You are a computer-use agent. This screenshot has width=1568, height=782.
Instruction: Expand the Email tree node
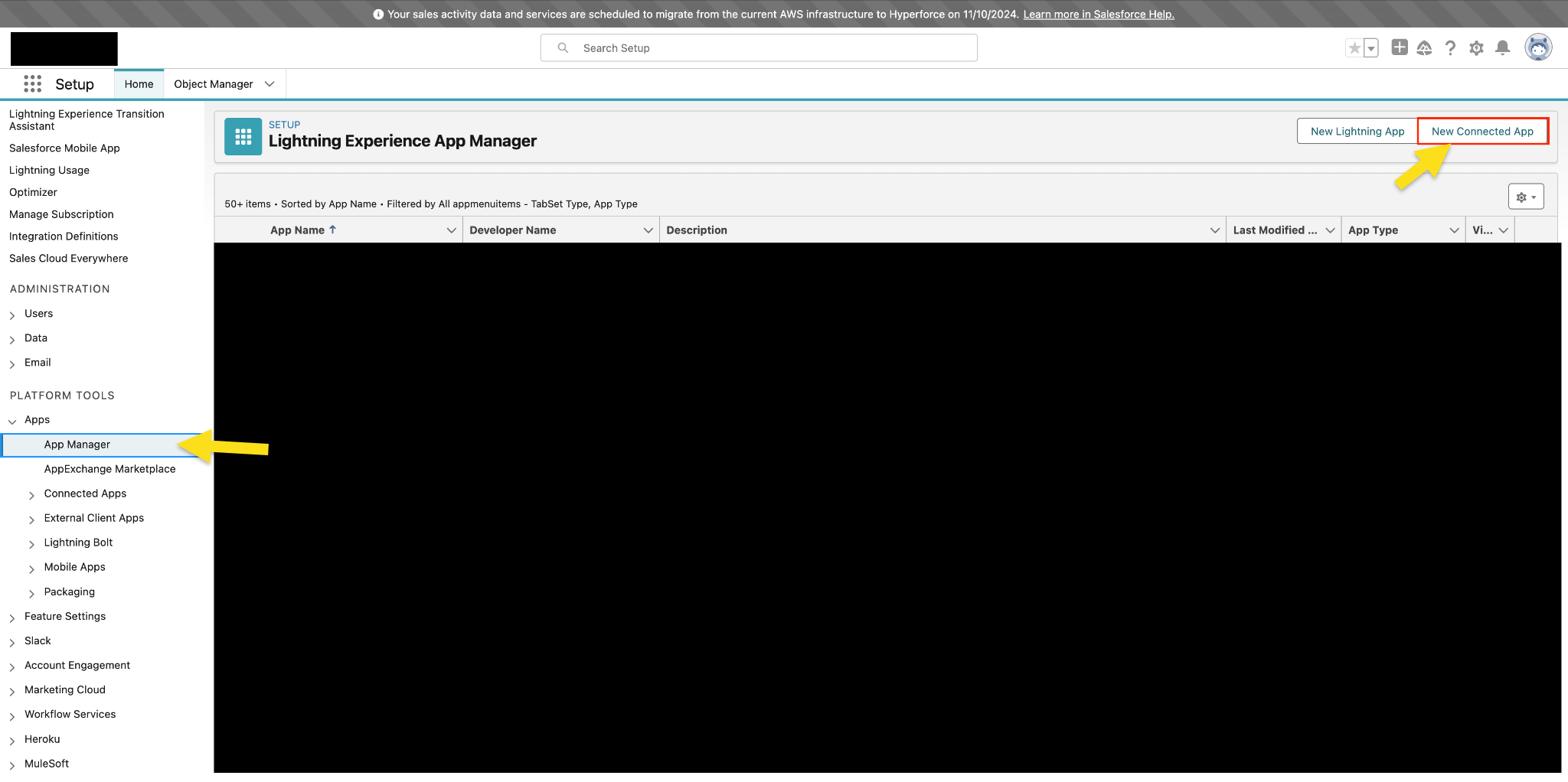point(12,363)
